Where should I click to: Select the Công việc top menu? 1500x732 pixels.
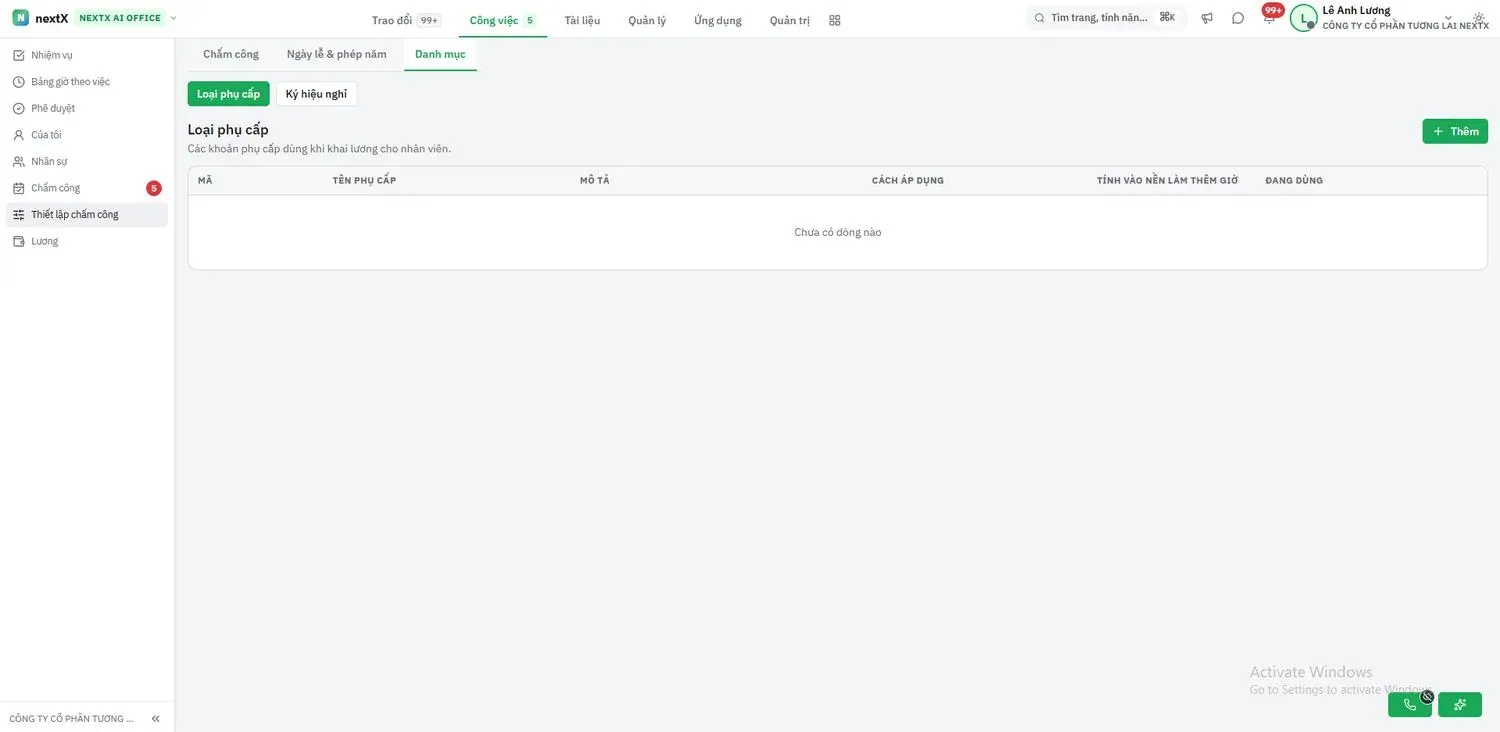(502, 20)
